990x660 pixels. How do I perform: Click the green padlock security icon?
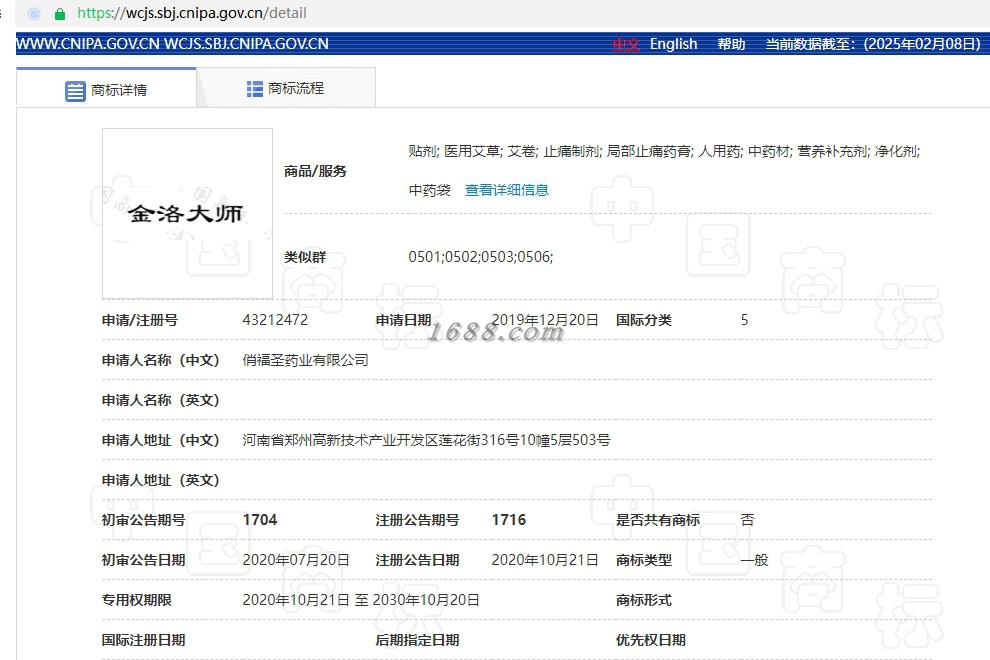pos(60,14)
